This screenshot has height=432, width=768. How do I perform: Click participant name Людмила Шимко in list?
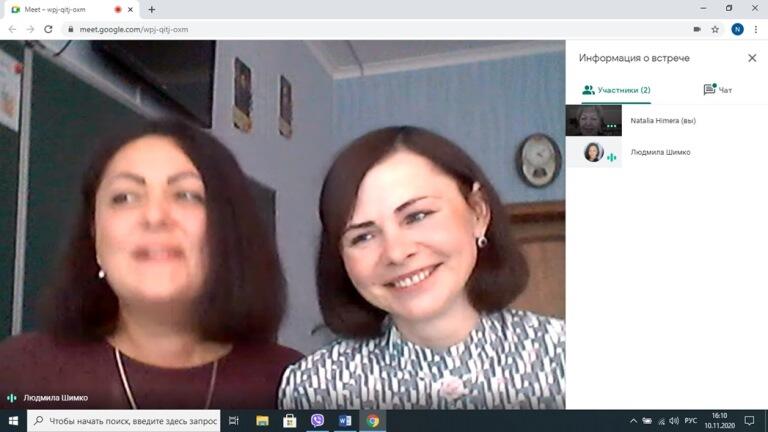coord(660,152)
